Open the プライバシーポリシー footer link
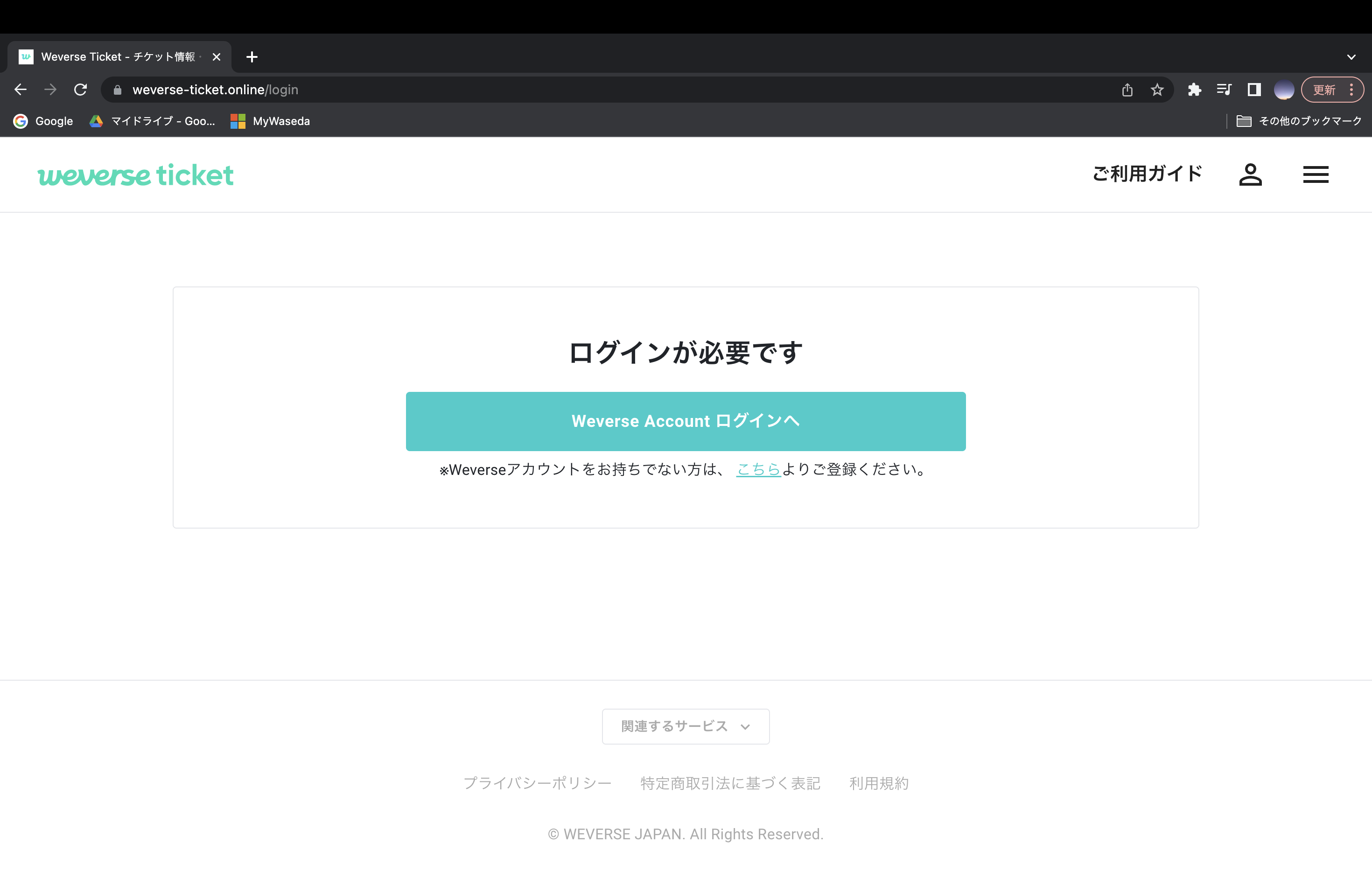The width and height of the screenshot is (1372, 892). (x=537, y=783)
